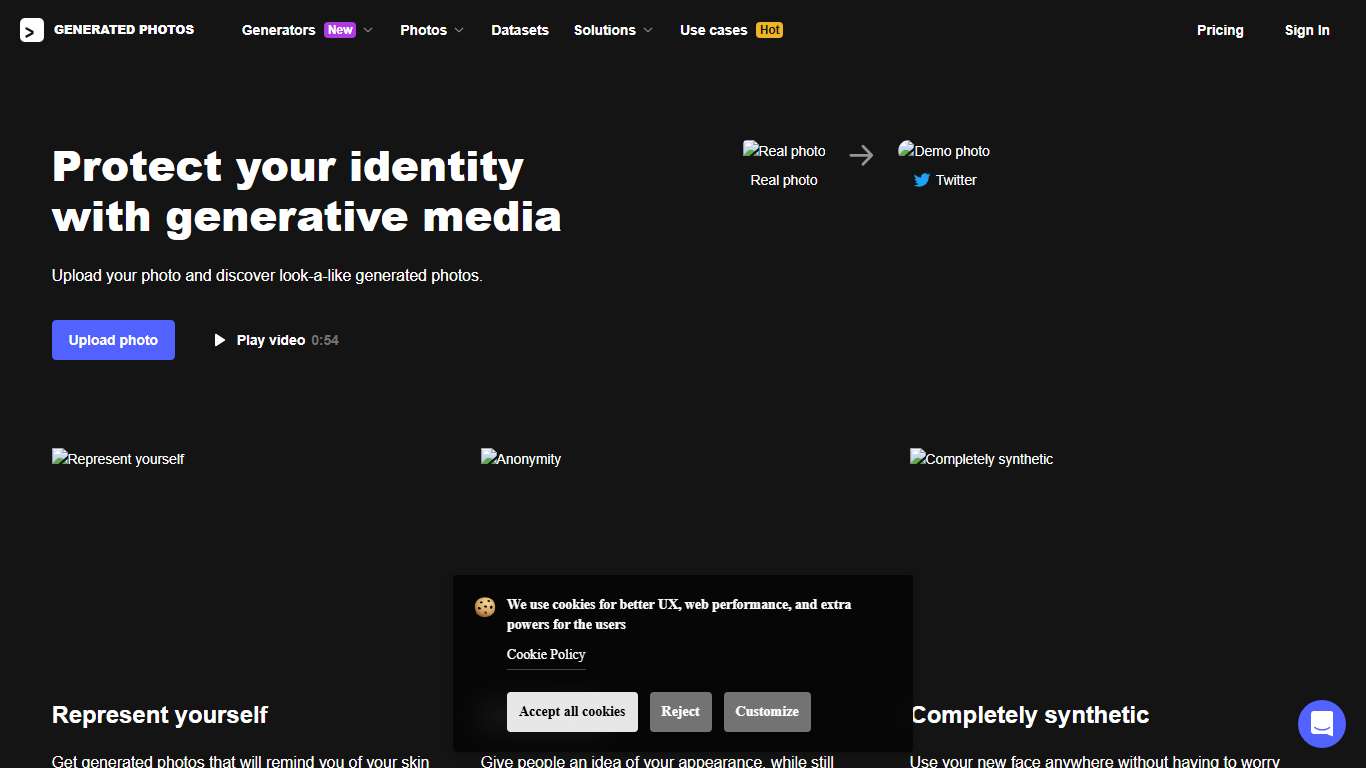Click the play triangle icon for the video
The height and width of the screenshot is (768, 1366).
220,340
